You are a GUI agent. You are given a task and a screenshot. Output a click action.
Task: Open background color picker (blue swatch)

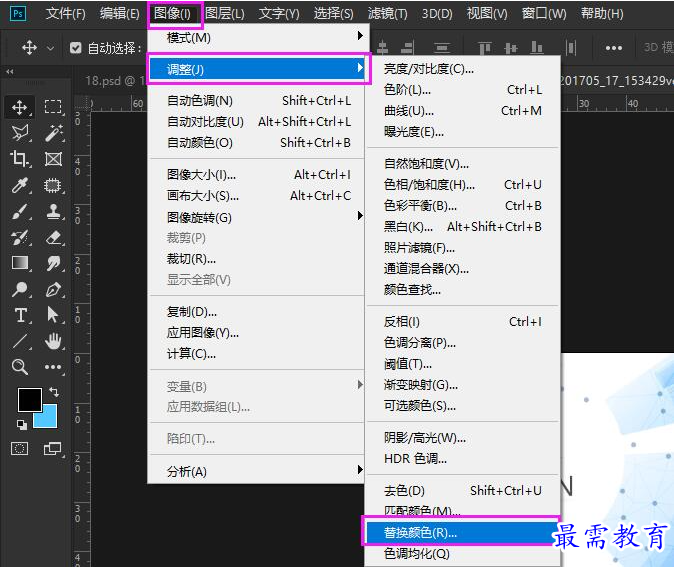click(x=48, y=419)
